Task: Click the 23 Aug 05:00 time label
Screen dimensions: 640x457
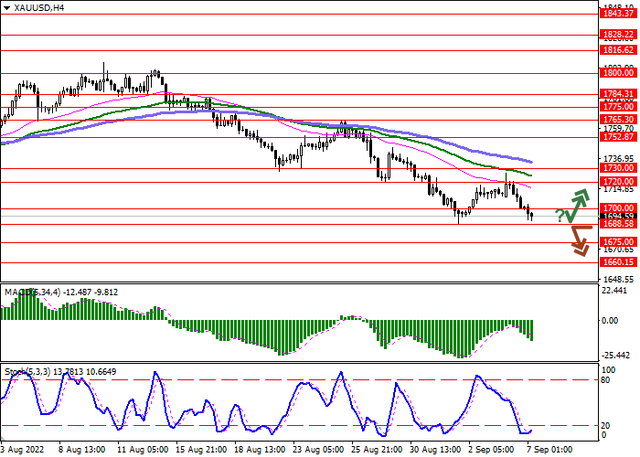Action: click(x=320, y=450)
